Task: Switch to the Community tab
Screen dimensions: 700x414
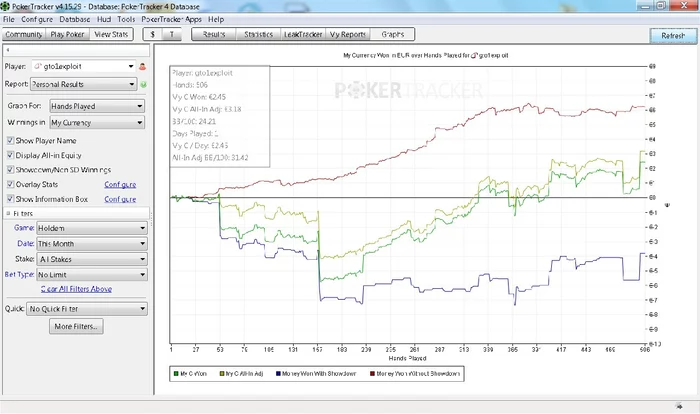Action: tap(24, 34)
